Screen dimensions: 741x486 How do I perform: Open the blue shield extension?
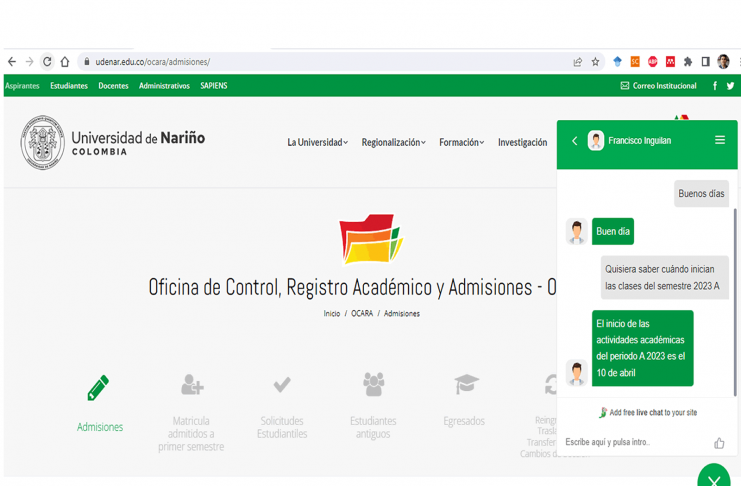[617, 61]
